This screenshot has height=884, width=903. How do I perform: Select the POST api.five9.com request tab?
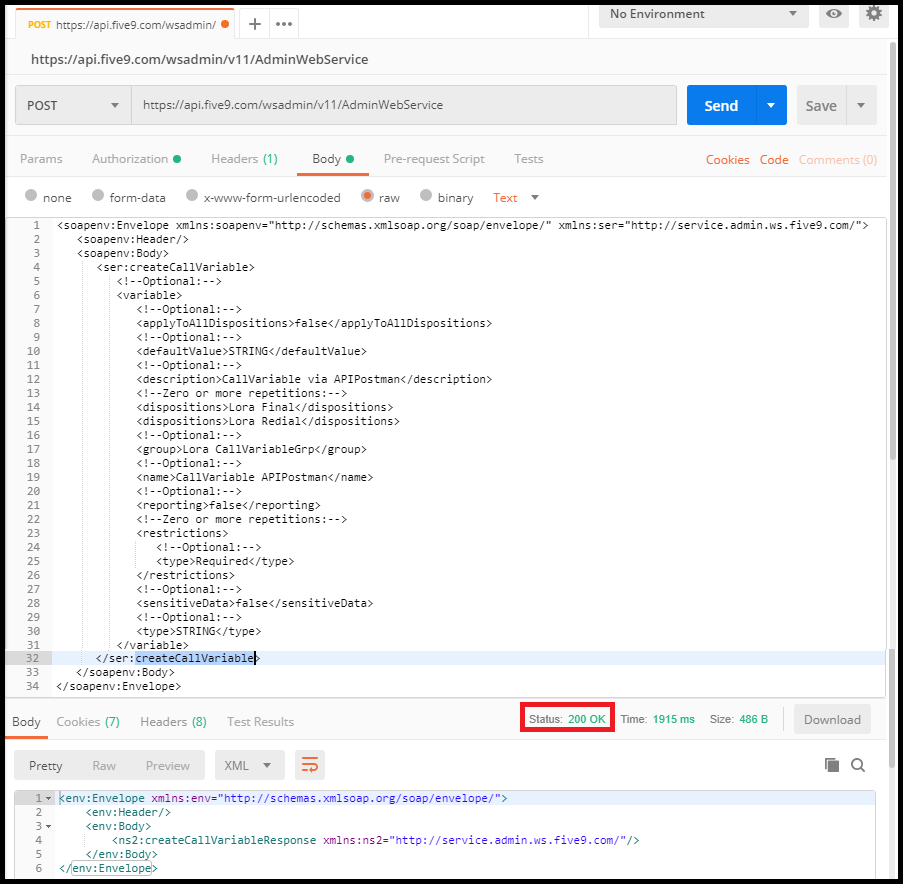tap(124, 24)
